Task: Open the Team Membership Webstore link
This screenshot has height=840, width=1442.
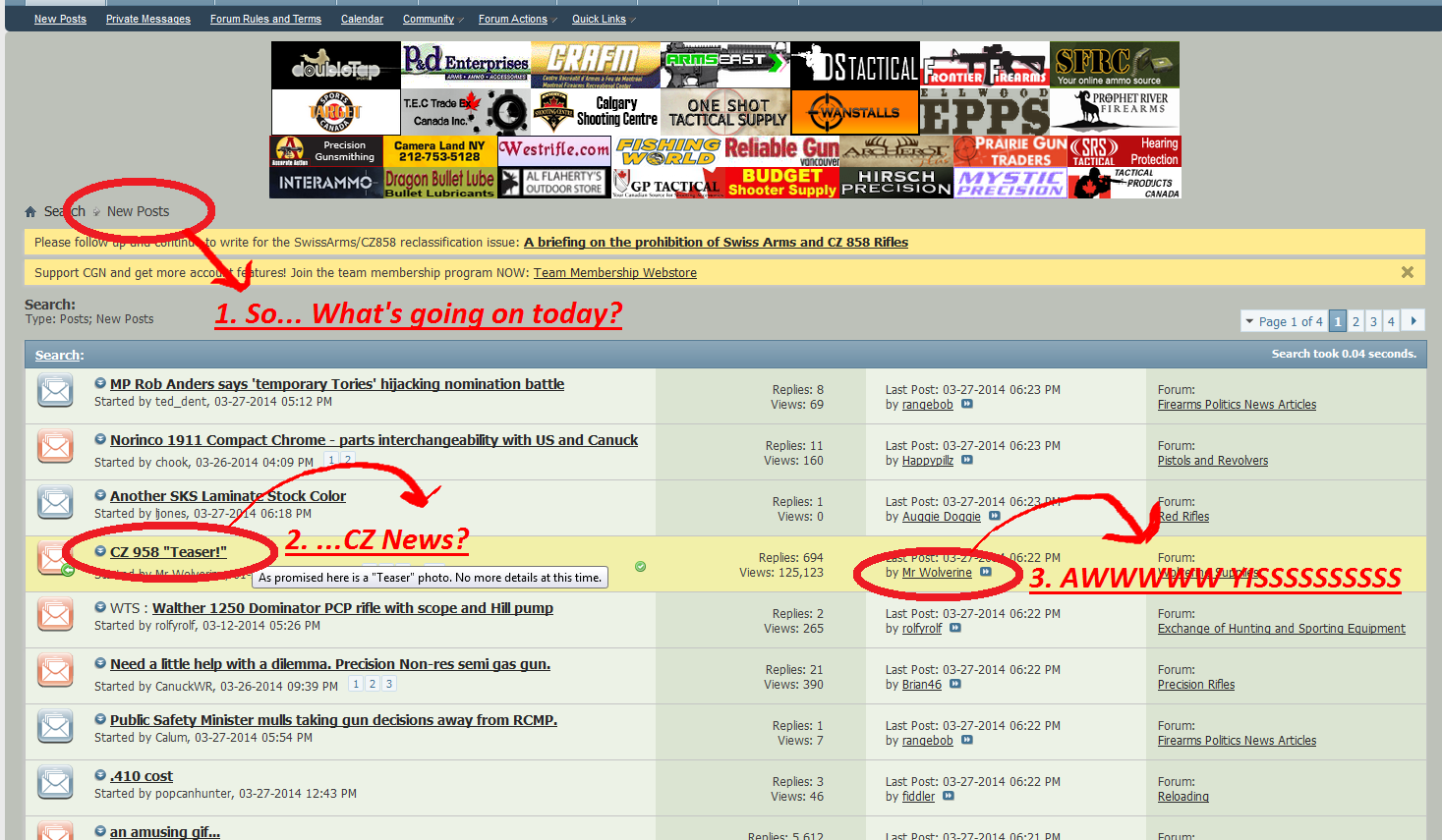Action: [614, 273]
